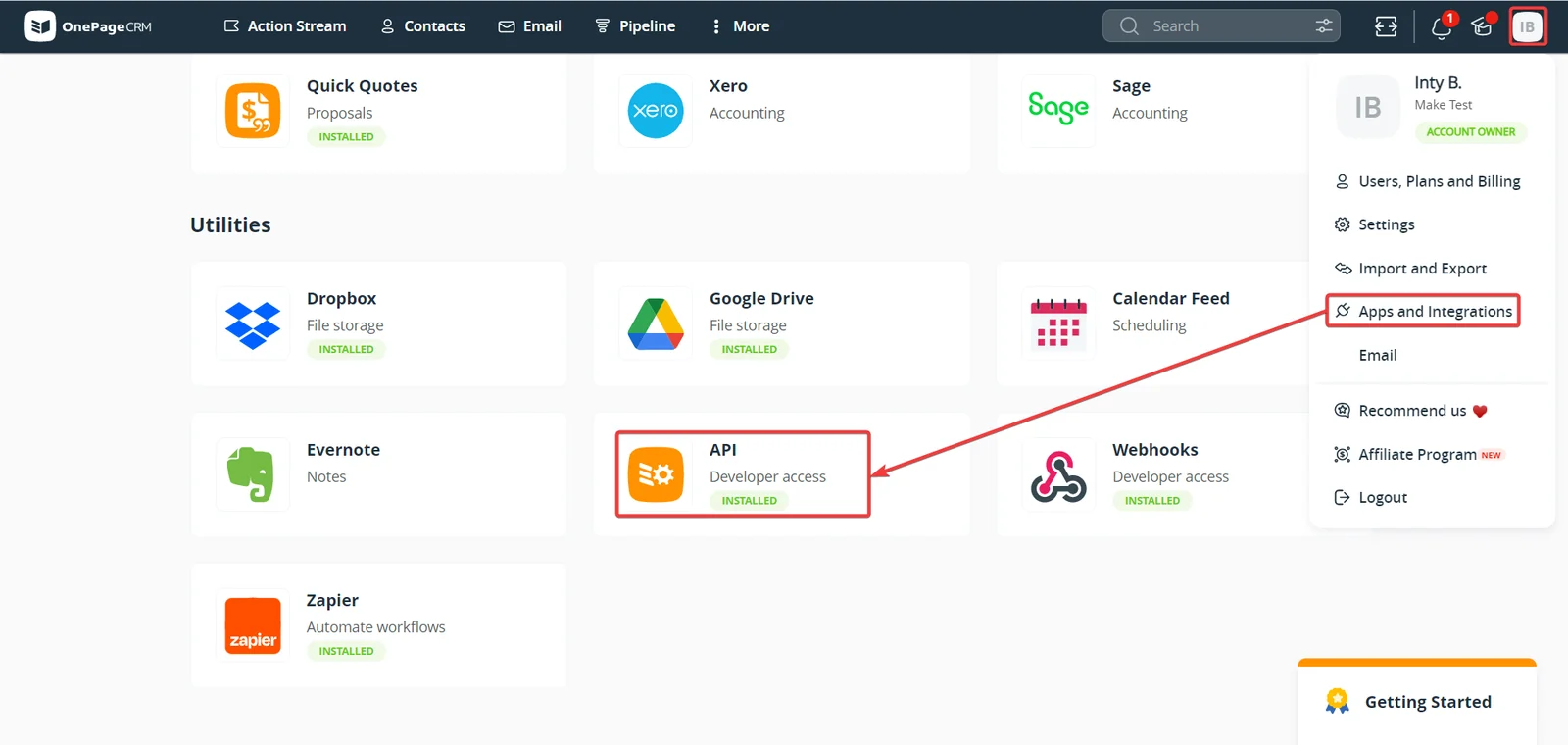Open the Sage title link

coord(1131,86)
